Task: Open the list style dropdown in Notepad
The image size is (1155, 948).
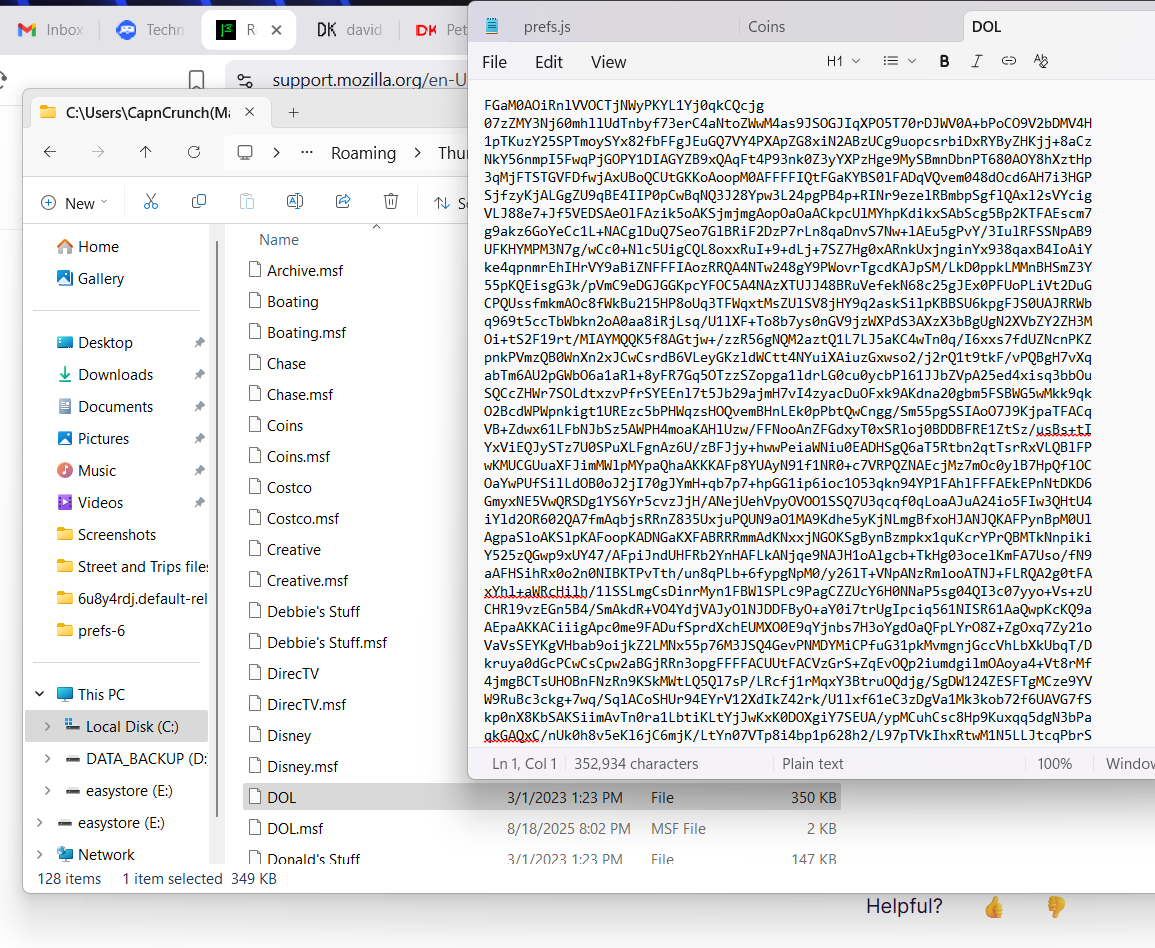Action: click(897, 61)
